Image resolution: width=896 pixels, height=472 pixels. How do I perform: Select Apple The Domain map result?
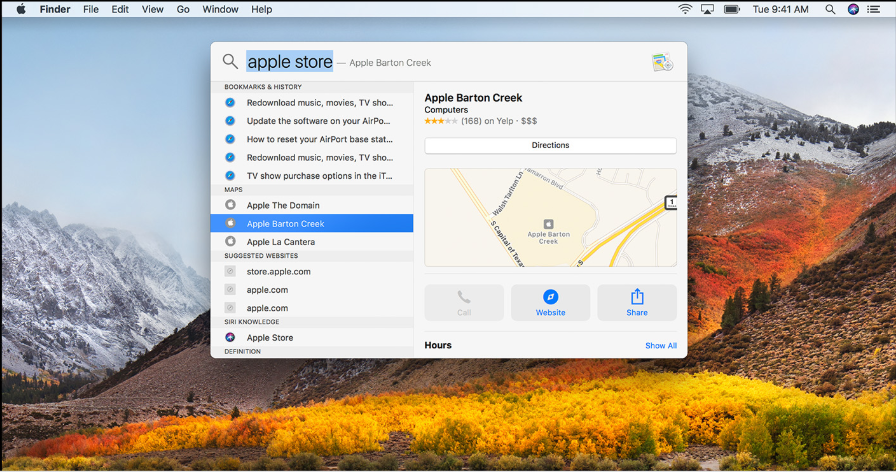[312, 205]
